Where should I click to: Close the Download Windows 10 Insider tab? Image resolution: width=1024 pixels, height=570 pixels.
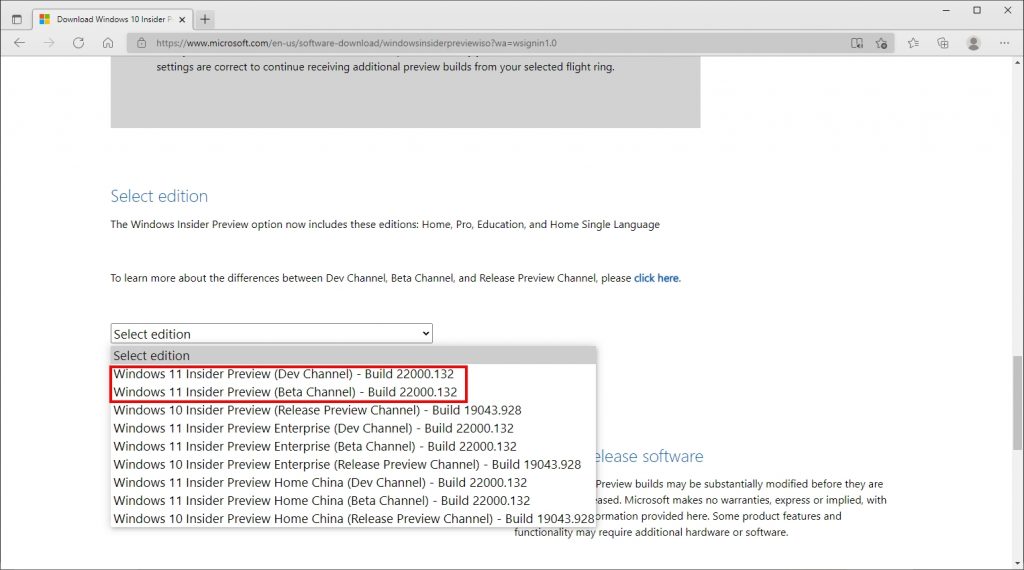(182, 20)
